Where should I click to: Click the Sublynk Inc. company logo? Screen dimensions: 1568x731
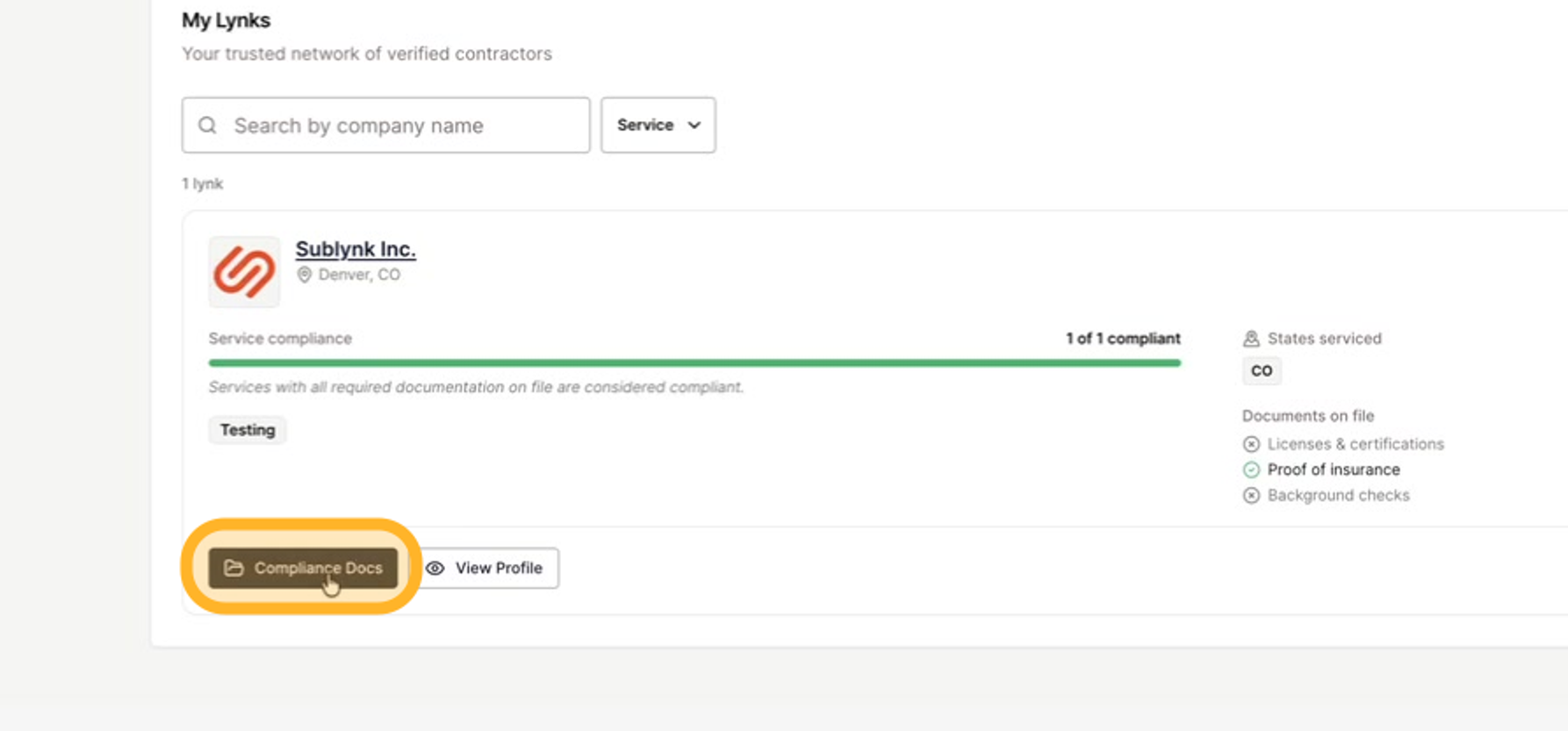pos(244,271)
